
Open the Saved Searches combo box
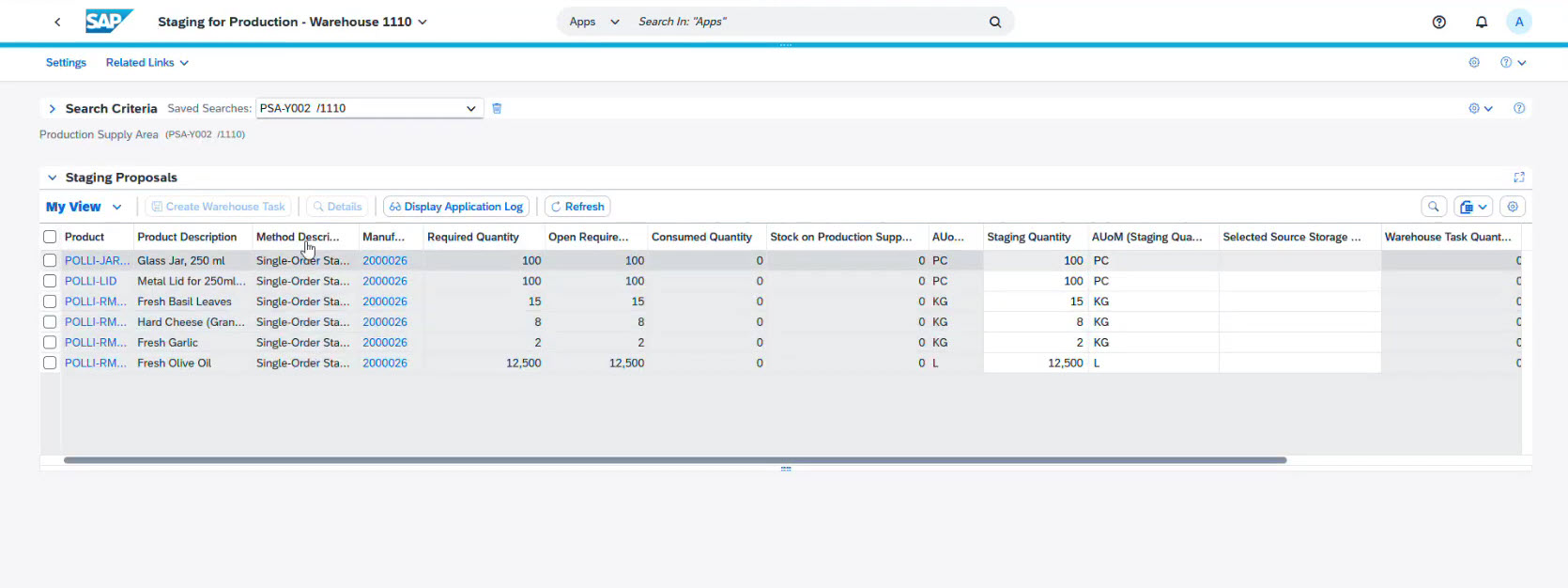click(370, 108)
